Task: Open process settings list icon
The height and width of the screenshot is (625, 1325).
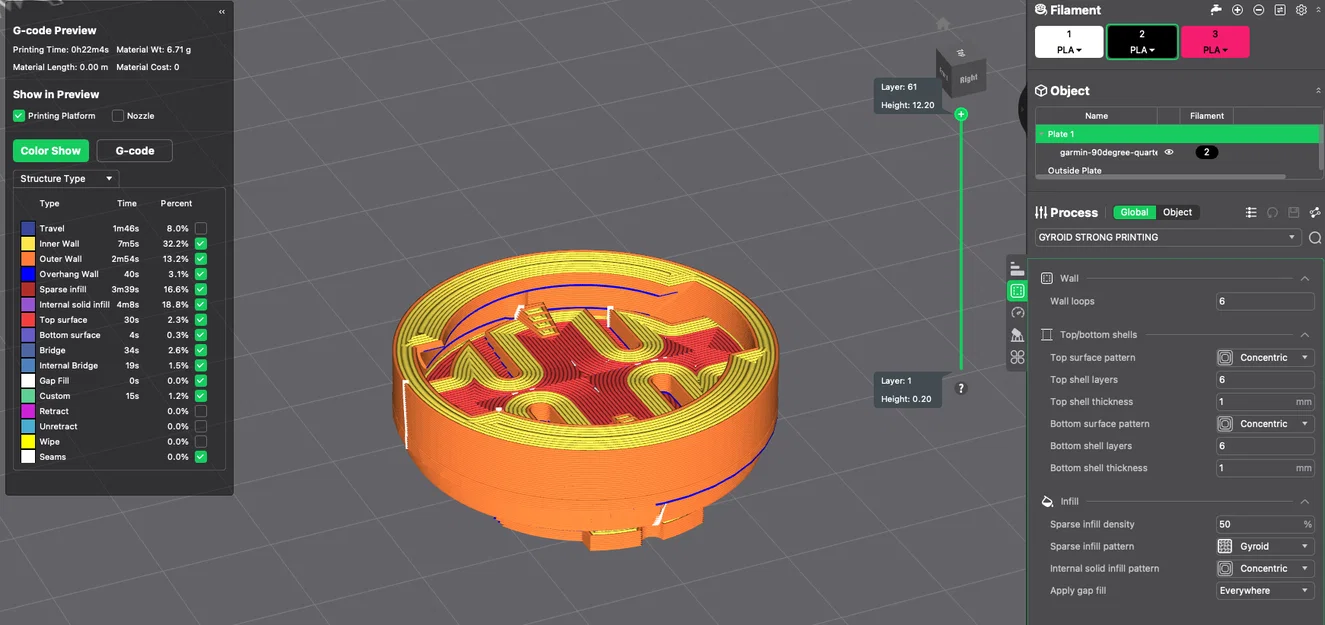Action: pos(1251,212)
